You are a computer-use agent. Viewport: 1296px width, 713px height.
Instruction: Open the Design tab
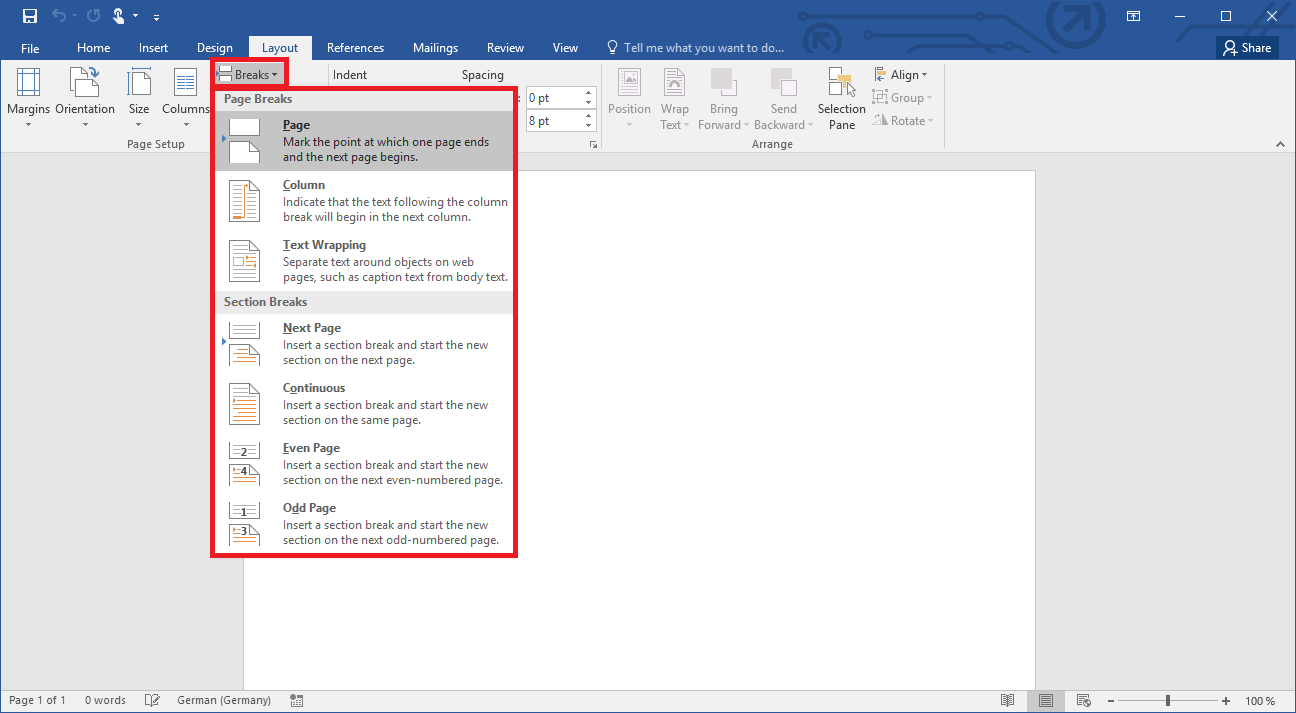click(214, 47)
